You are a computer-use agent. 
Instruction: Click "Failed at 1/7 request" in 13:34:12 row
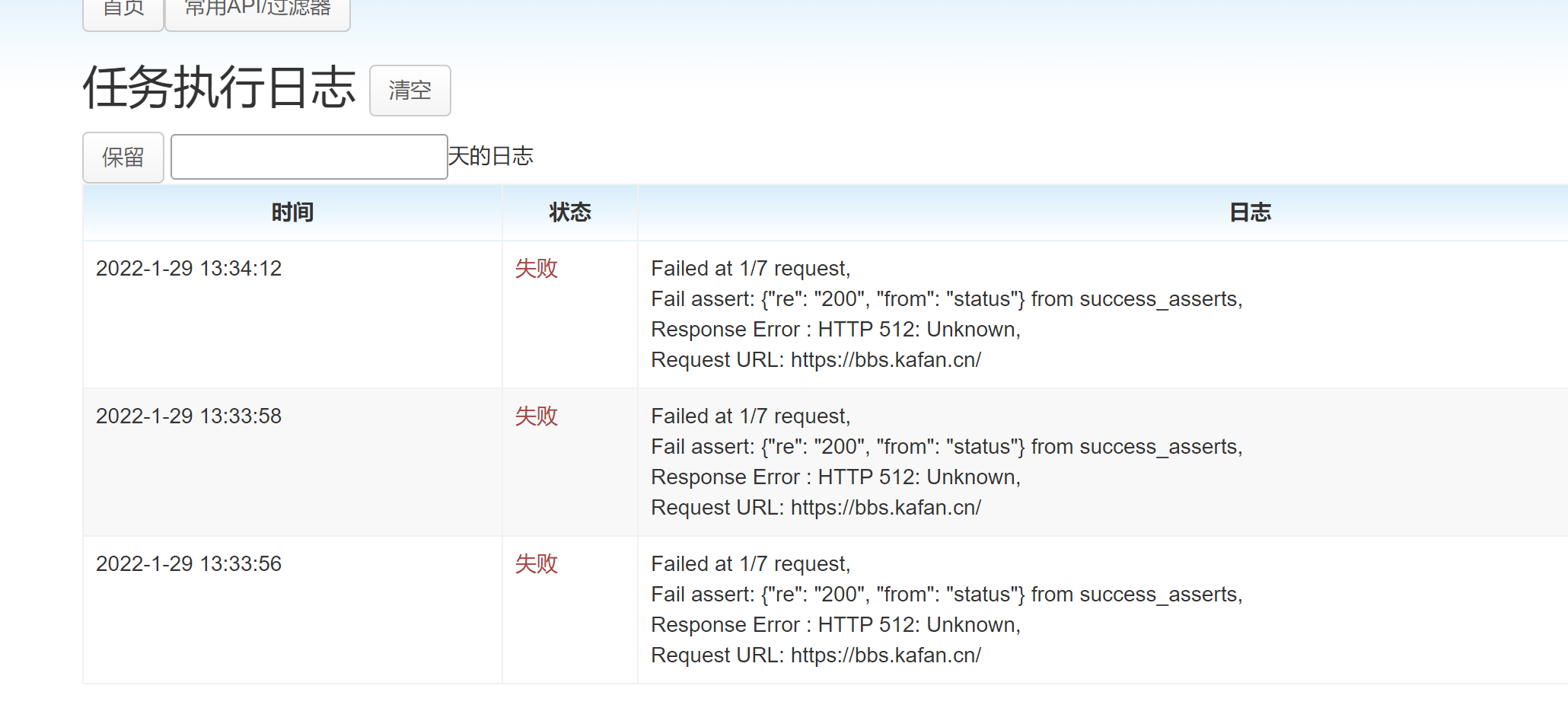click(x=751, y=269)
